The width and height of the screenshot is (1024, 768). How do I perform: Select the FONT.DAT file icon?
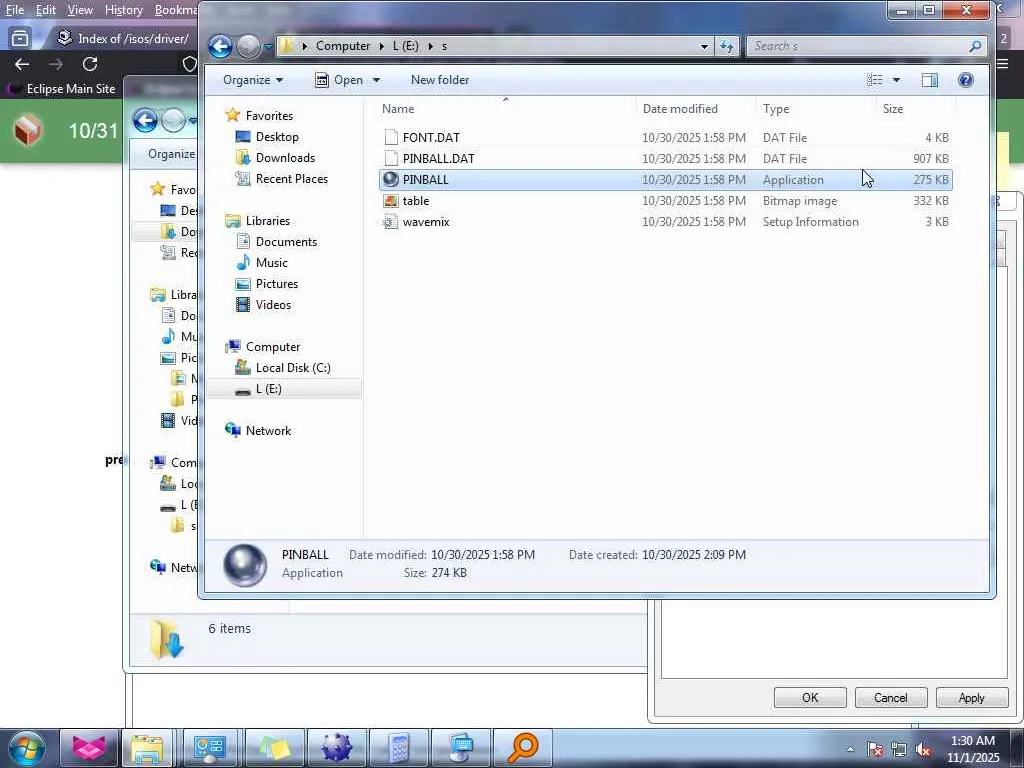pos(391,137)
